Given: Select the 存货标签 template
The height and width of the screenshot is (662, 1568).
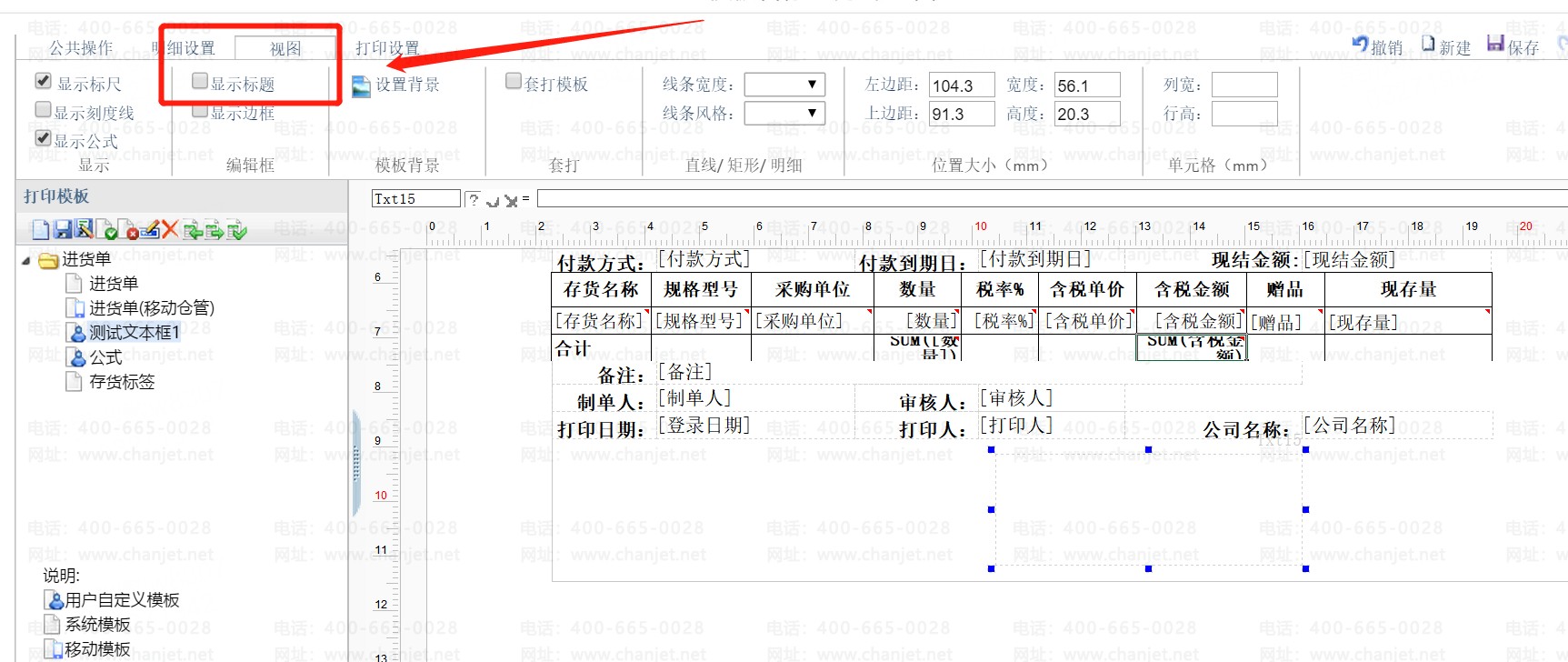Looking at the screenshot, I should tap(122, 382).
